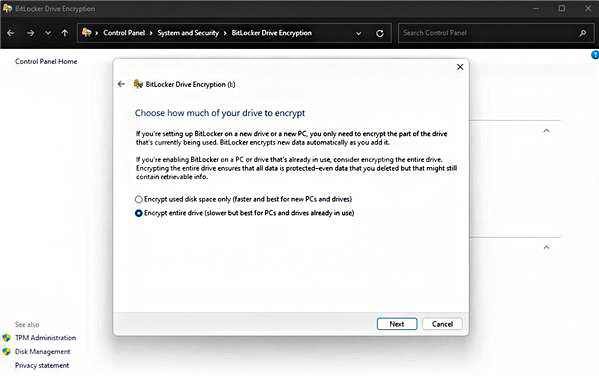Click the Search Control Panel field
Image resolution: width=599 pixels, height=376 pixels.
488,33
